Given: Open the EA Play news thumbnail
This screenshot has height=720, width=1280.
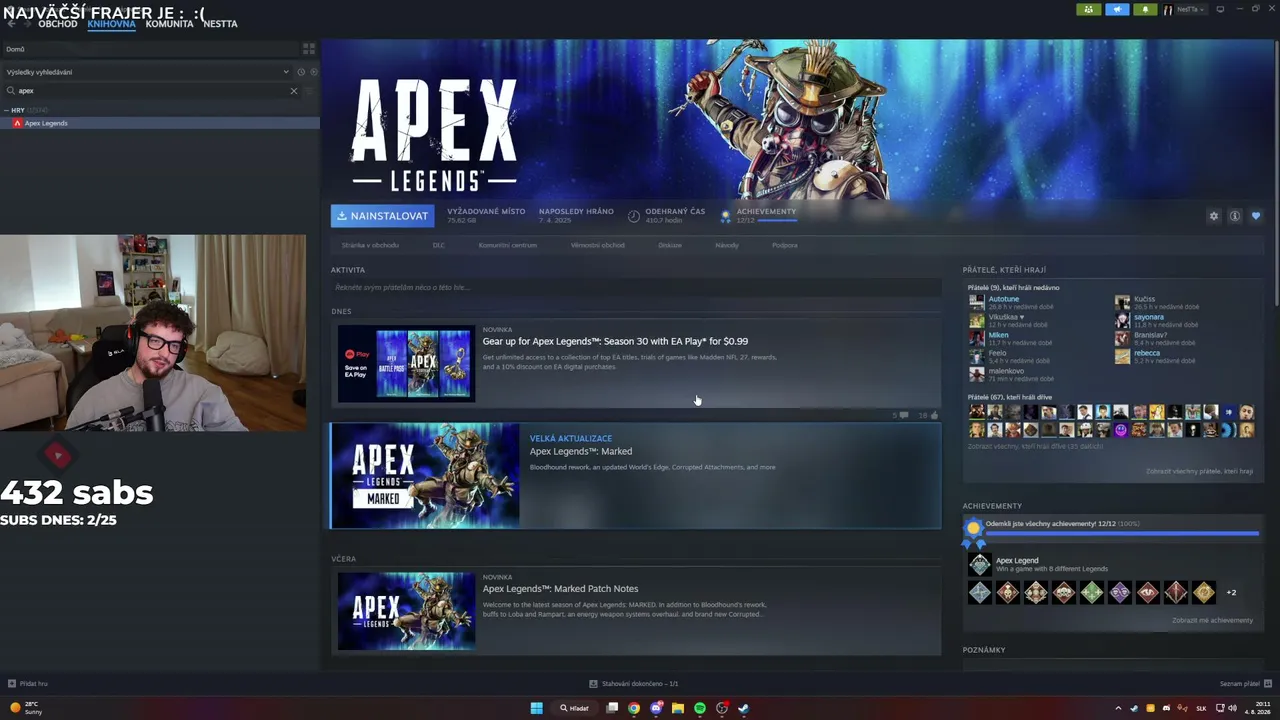Looking at the screenshot, I should (406, 364).
